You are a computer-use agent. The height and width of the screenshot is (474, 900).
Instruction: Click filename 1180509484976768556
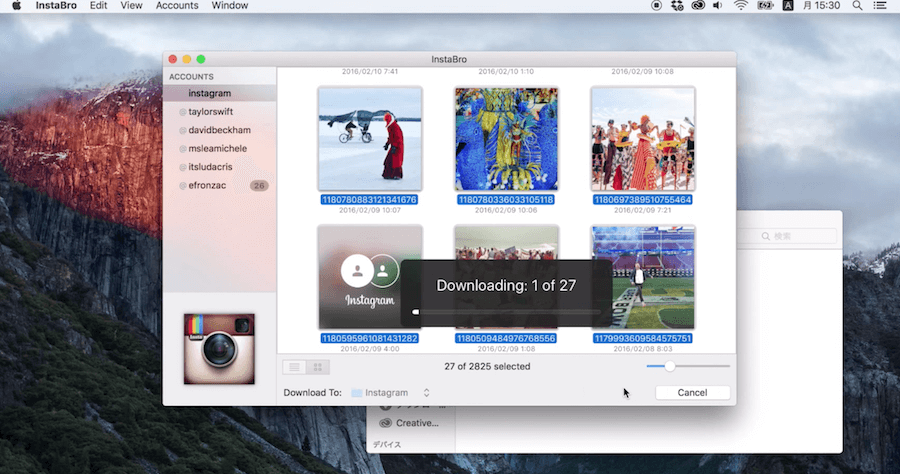pyautogui.click(x=506, y=339)
